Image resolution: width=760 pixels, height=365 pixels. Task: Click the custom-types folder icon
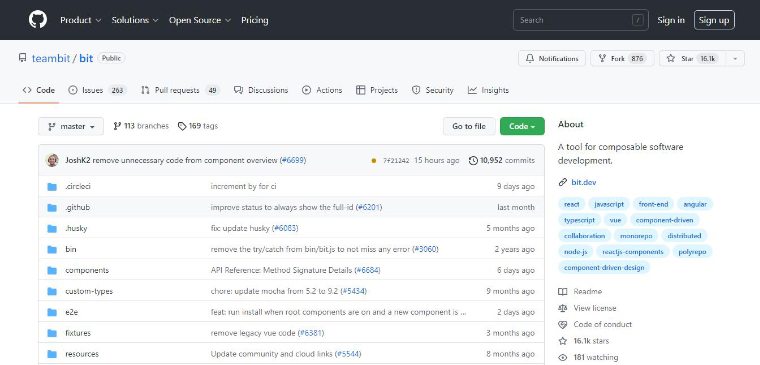point(52,291)
